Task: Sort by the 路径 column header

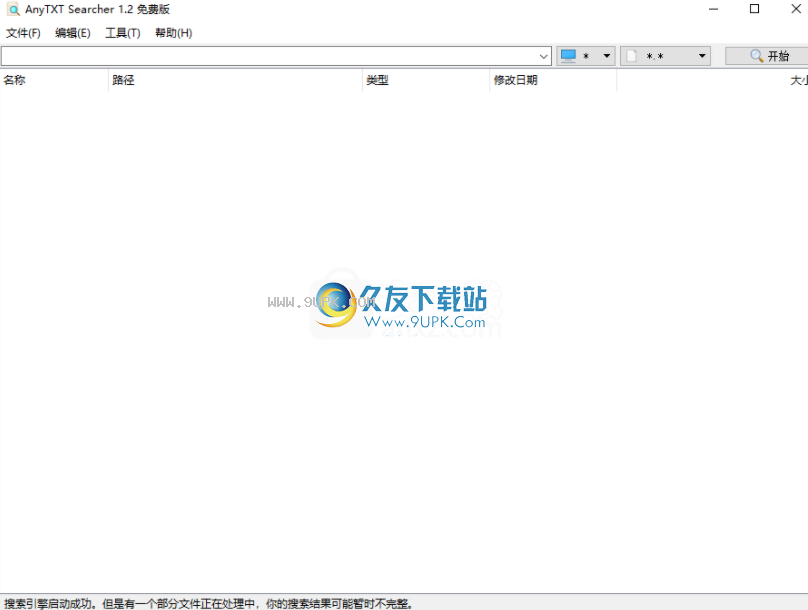Action: 235,80
